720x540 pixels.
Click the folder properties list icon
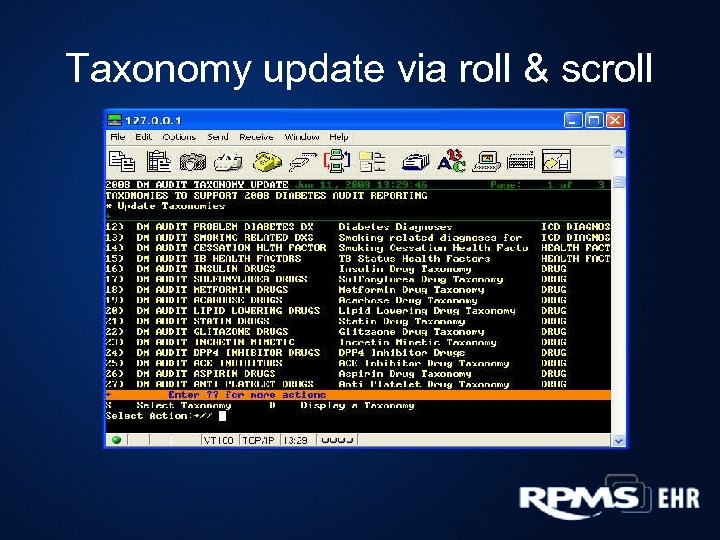[372, 162]
